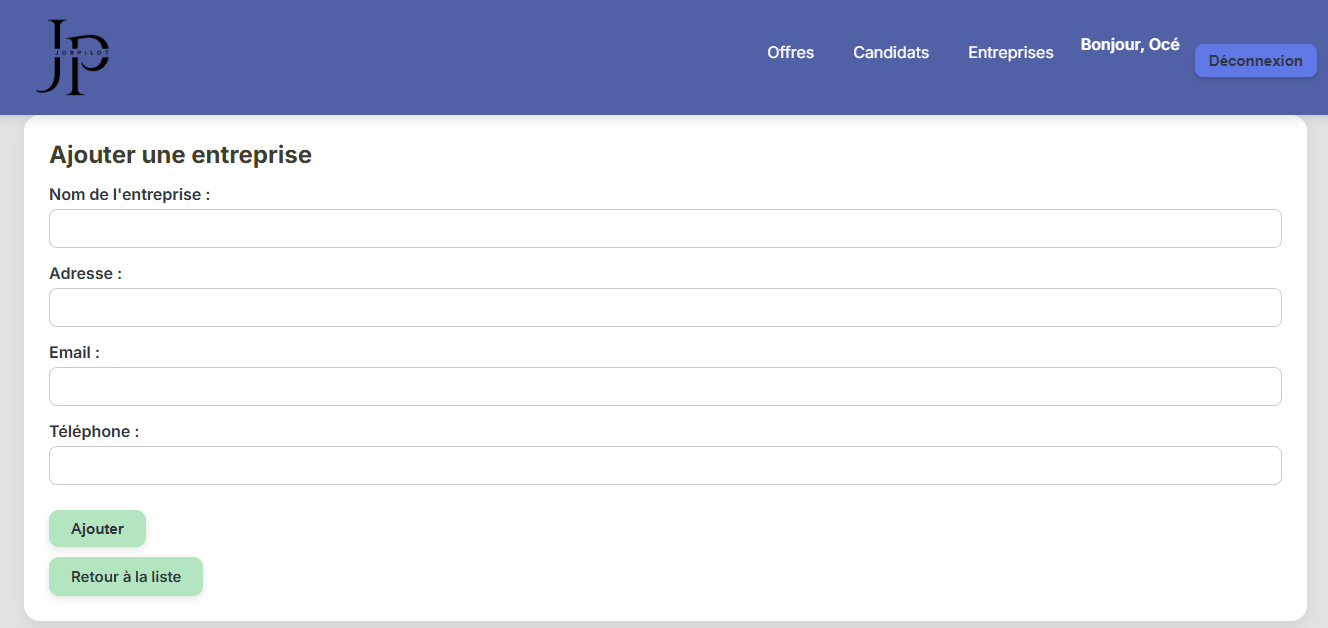Go to the Candidats page
Viewport: 1328px width, 628px height.
tap(891, 53)
